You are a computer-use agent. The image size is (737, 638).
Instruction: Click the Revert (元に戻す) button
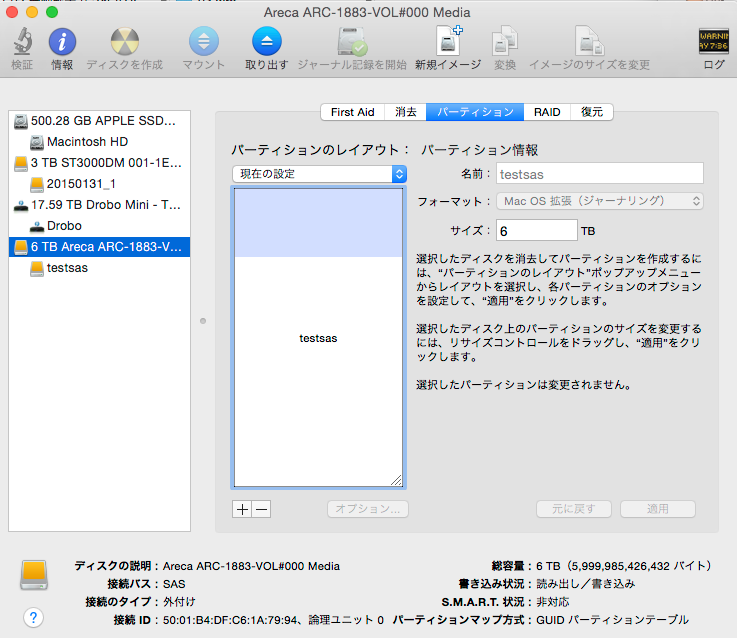click(574, 509)
